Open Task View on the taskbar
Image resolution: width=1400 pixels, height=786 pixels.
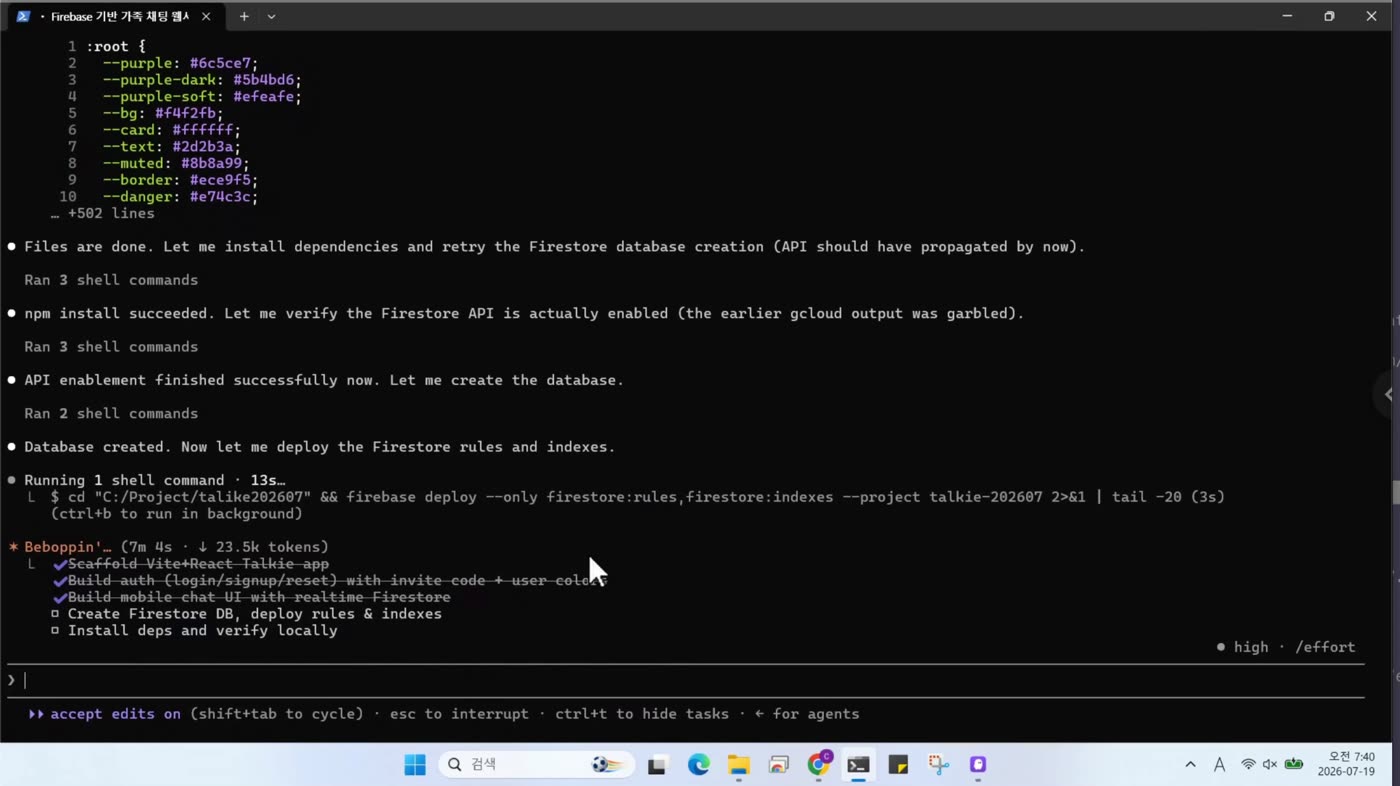point(657,766)
